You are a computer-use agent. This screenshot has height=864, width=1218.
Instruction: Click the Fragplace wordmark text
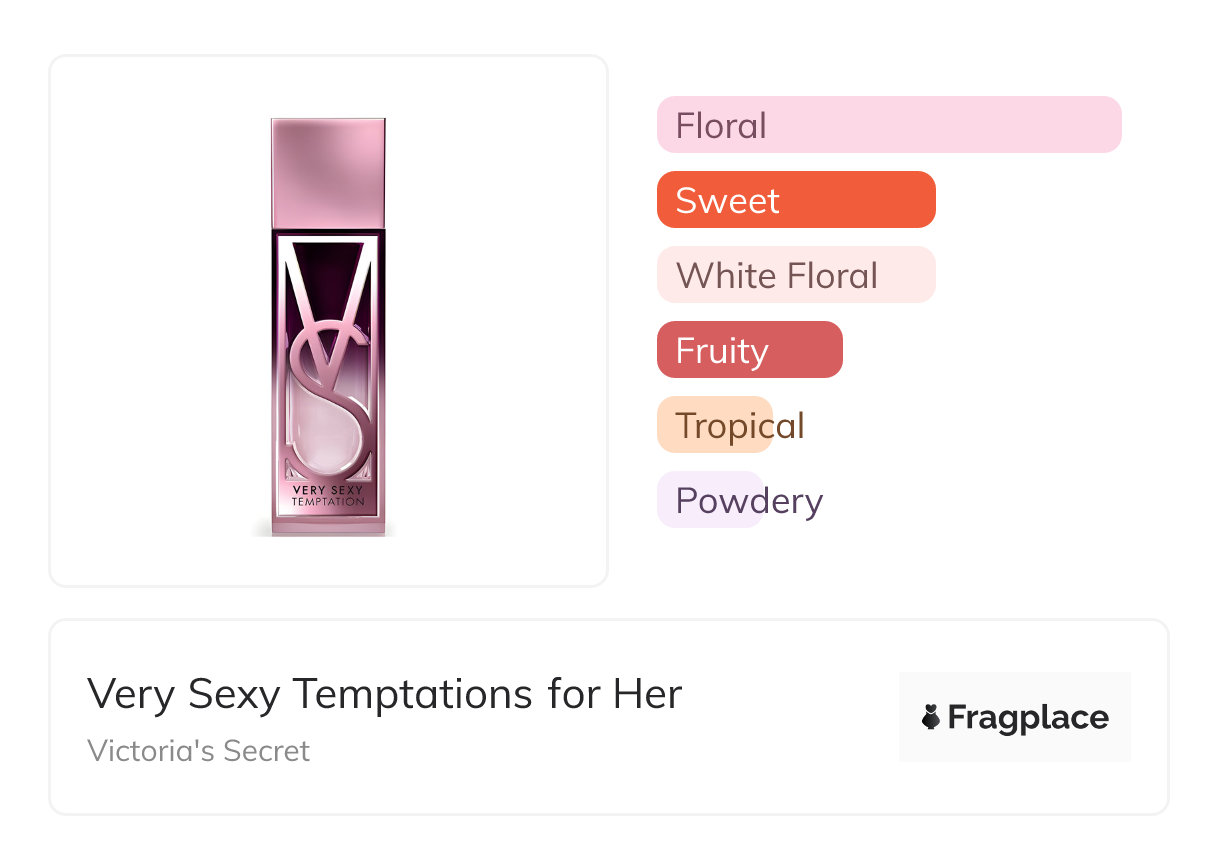click(x=1028, y=718)
